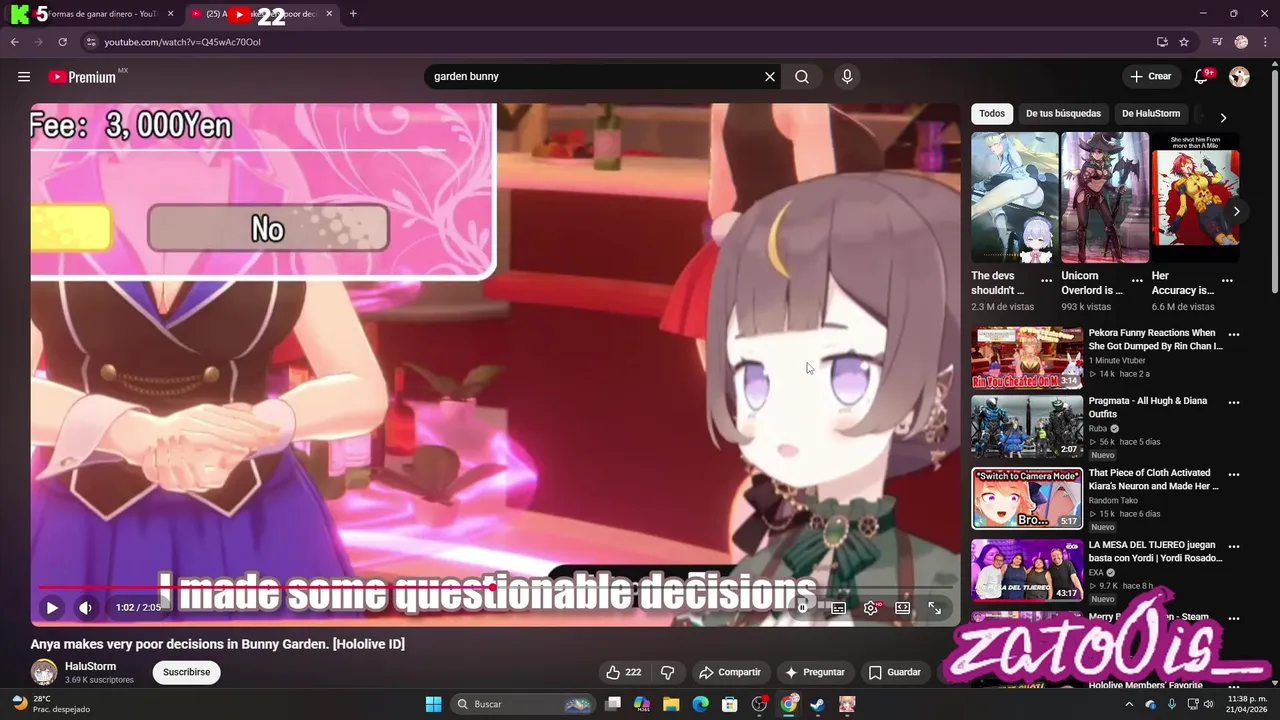Open the taskbar clock and date

tap(1246, 704)
